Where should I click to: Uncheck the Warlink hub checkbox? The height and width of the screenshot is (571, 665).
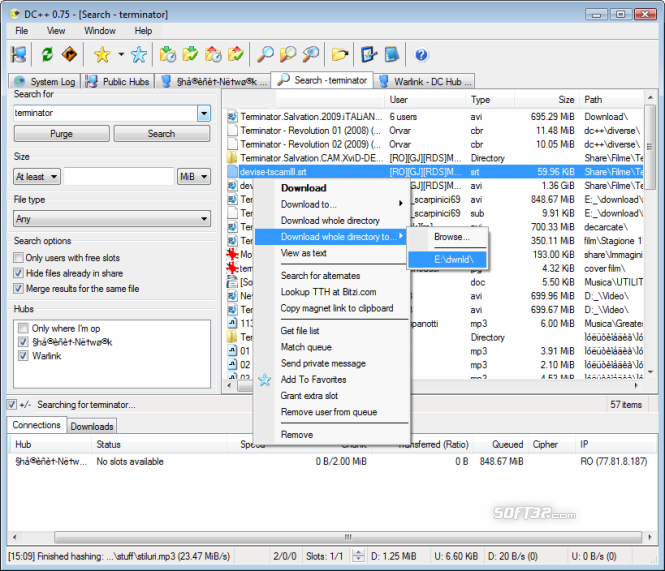click(23, 355)
